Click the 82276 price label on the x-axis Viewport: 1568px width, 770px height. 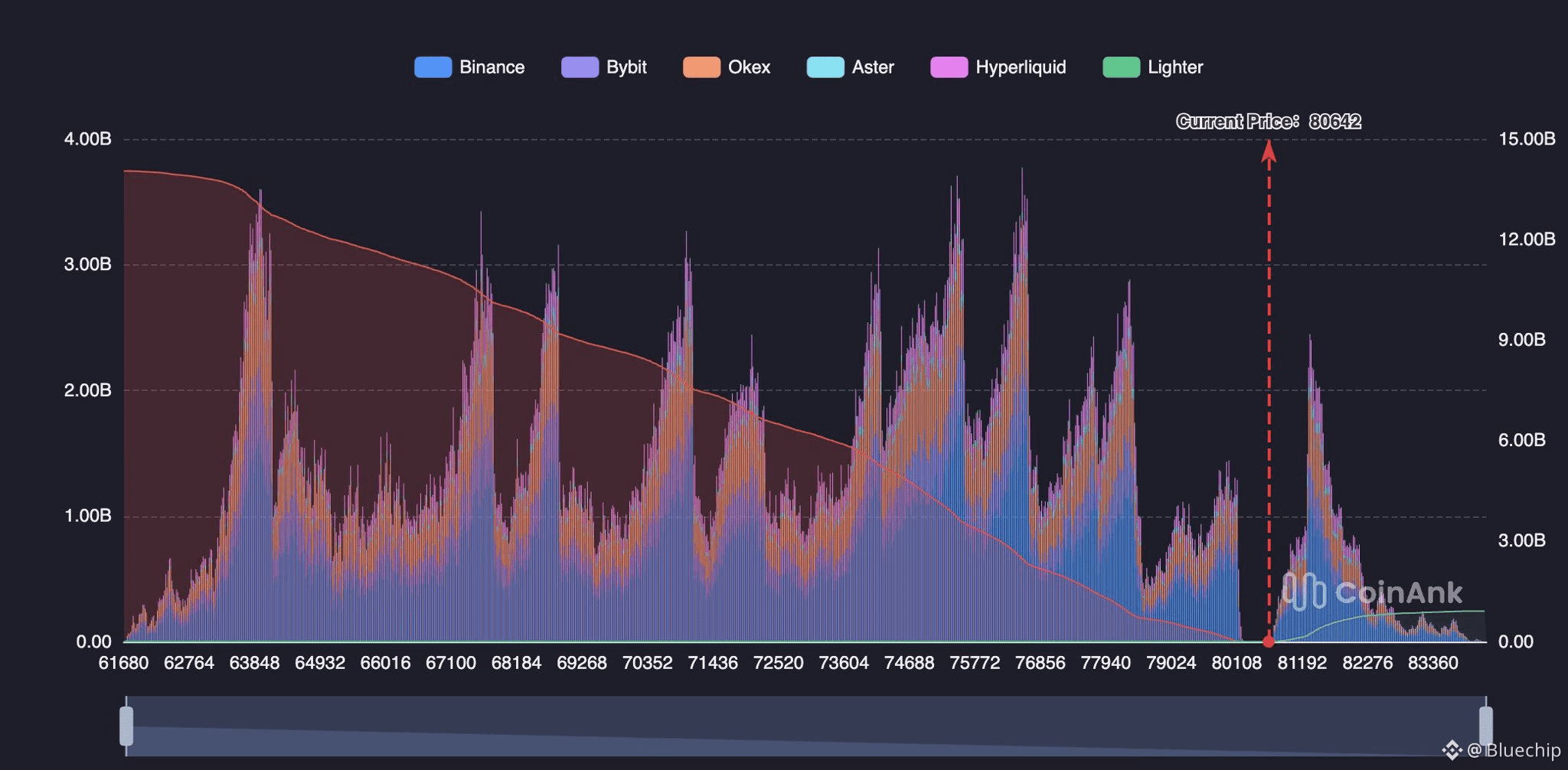(1367, 663)
